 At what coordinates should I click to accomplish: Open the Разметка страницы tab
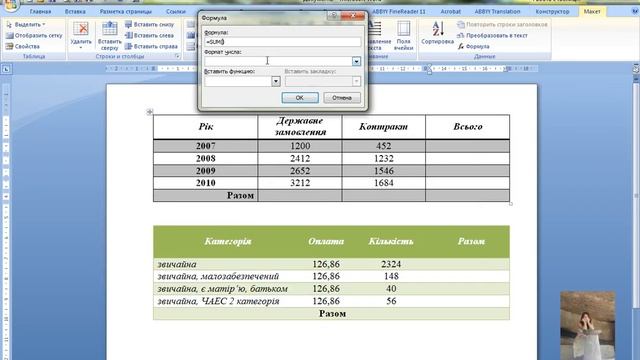tap(125, 11)
